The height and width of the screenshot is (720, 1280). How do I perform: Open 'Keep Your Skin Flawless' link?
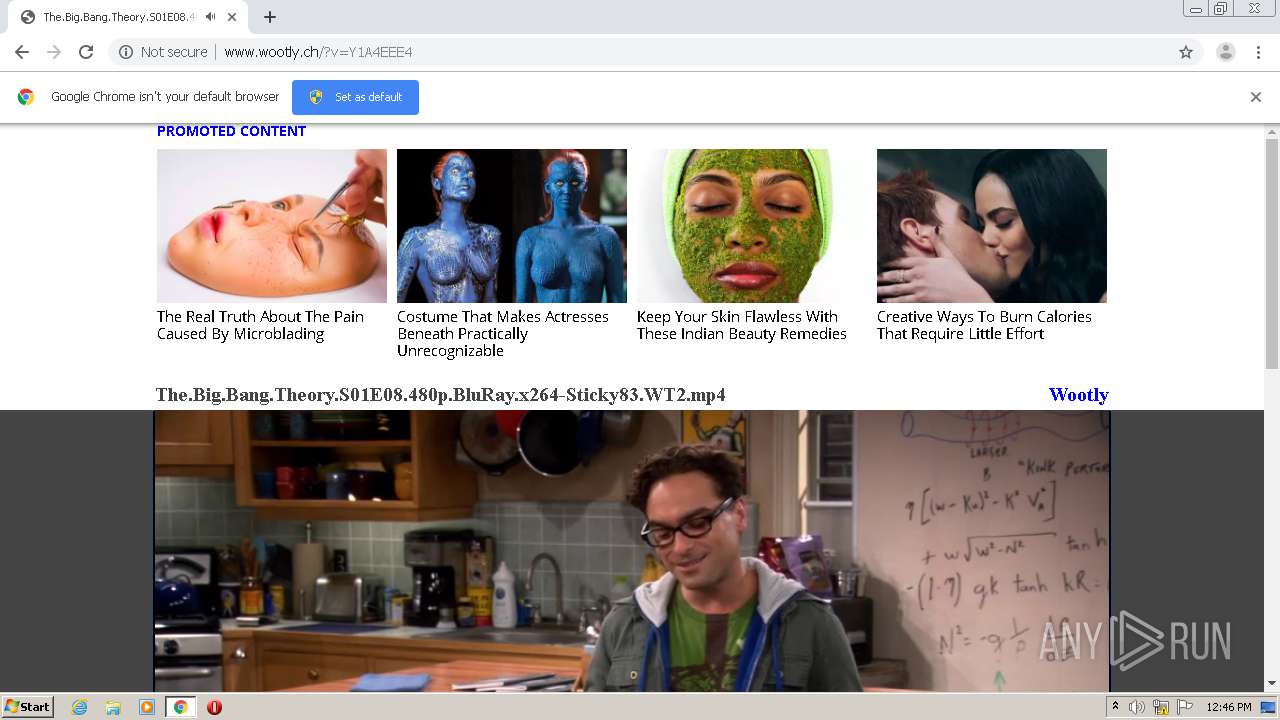point(742,325)
